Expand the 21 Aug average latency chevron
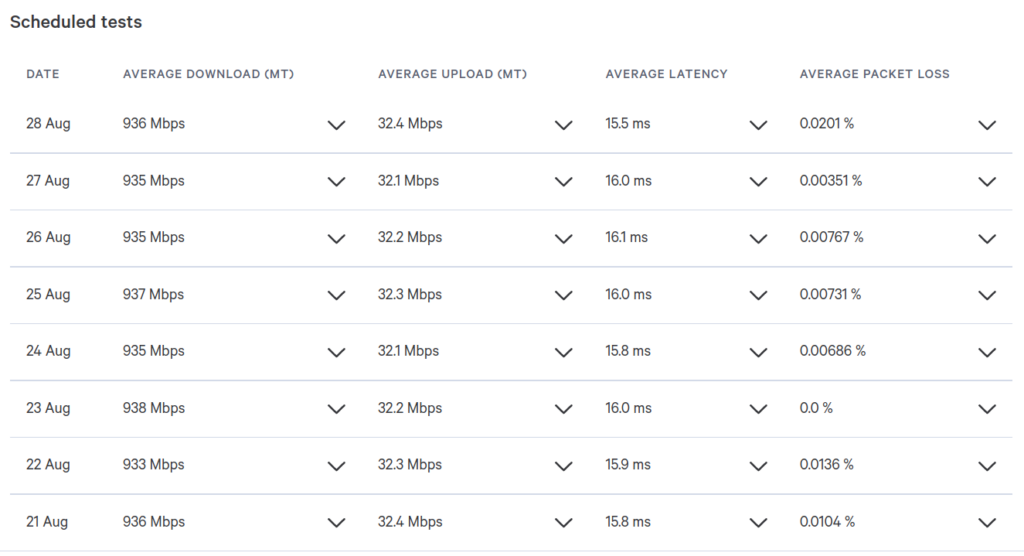The height and width of the screenshot is (556, 1024). 758,523
